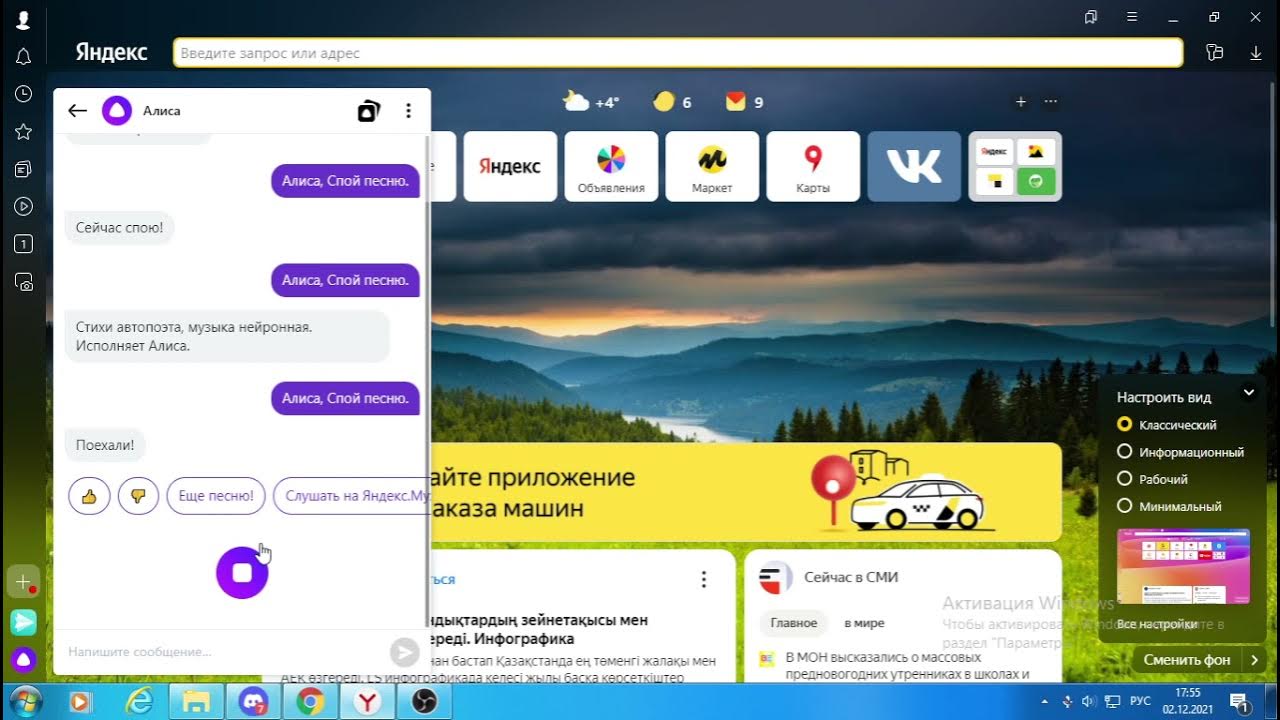
Task: Open tableau more options ellipsis
Action: point(1050,101)
